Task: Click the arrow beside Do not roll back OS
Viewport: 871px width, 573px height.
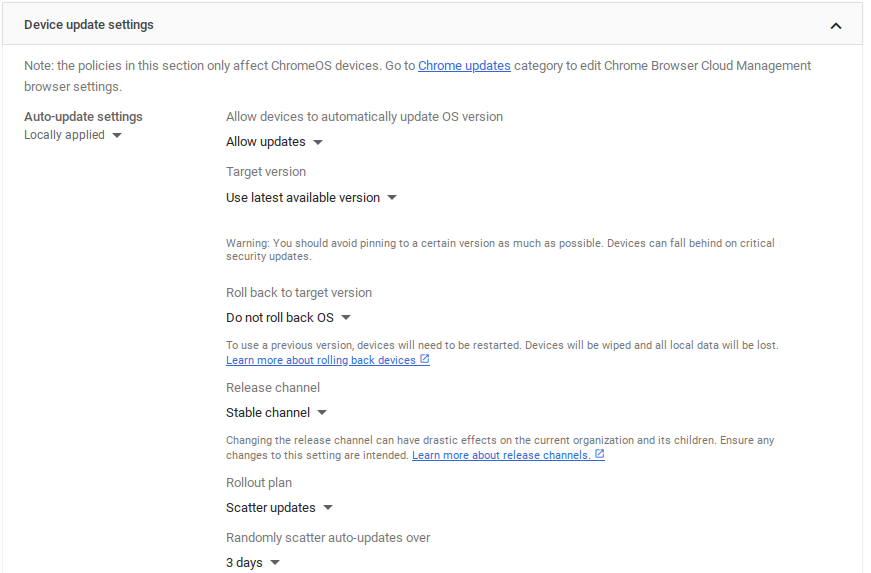Action: coord(346,318)
